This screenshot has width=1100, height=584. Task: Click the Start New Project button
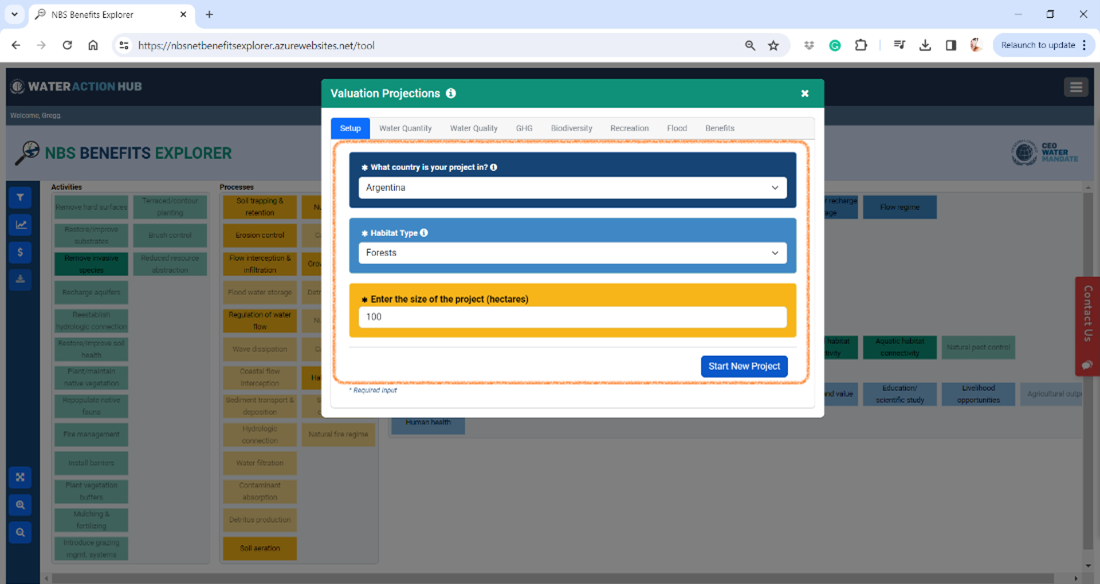(x=744, y=366)
